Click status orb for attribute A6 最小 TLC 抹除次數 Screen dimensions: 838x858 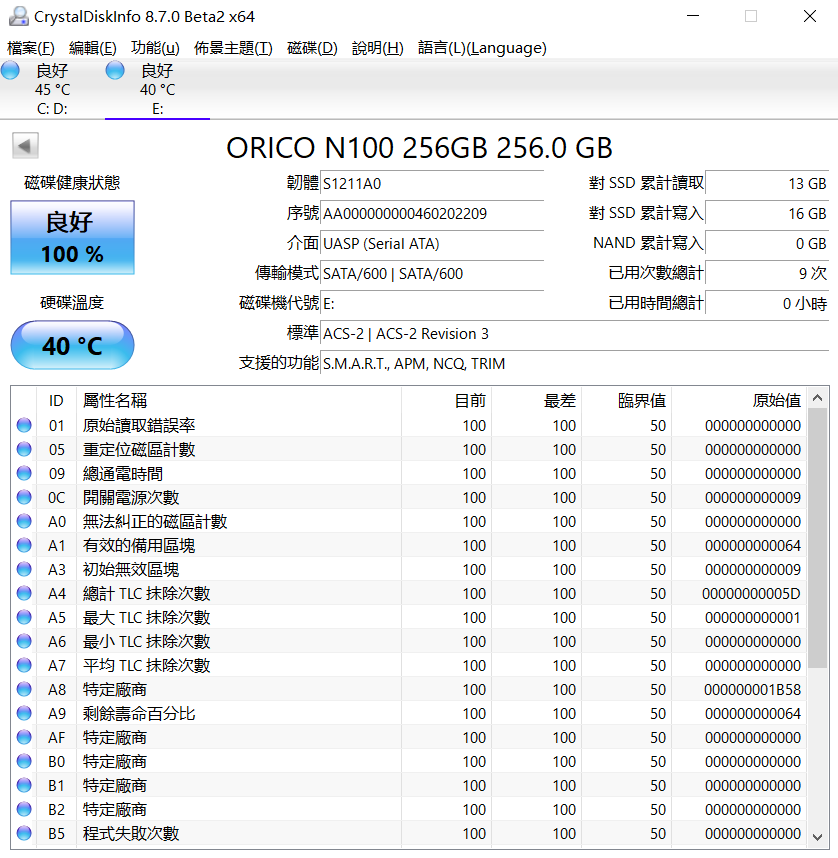pyautogui.click(x=24, y=641)
